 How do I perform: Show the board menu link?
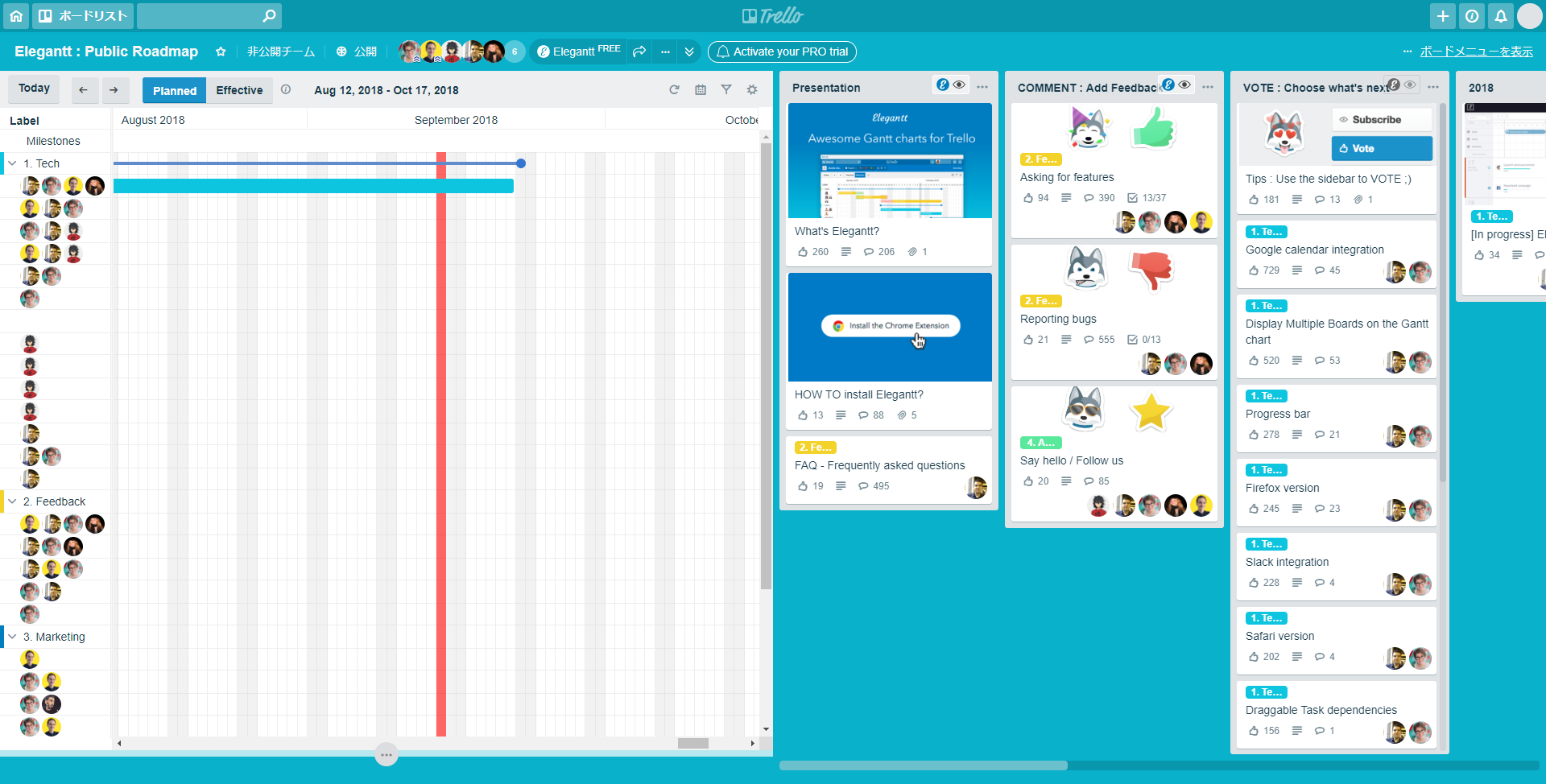click(x=1476, y=52)
